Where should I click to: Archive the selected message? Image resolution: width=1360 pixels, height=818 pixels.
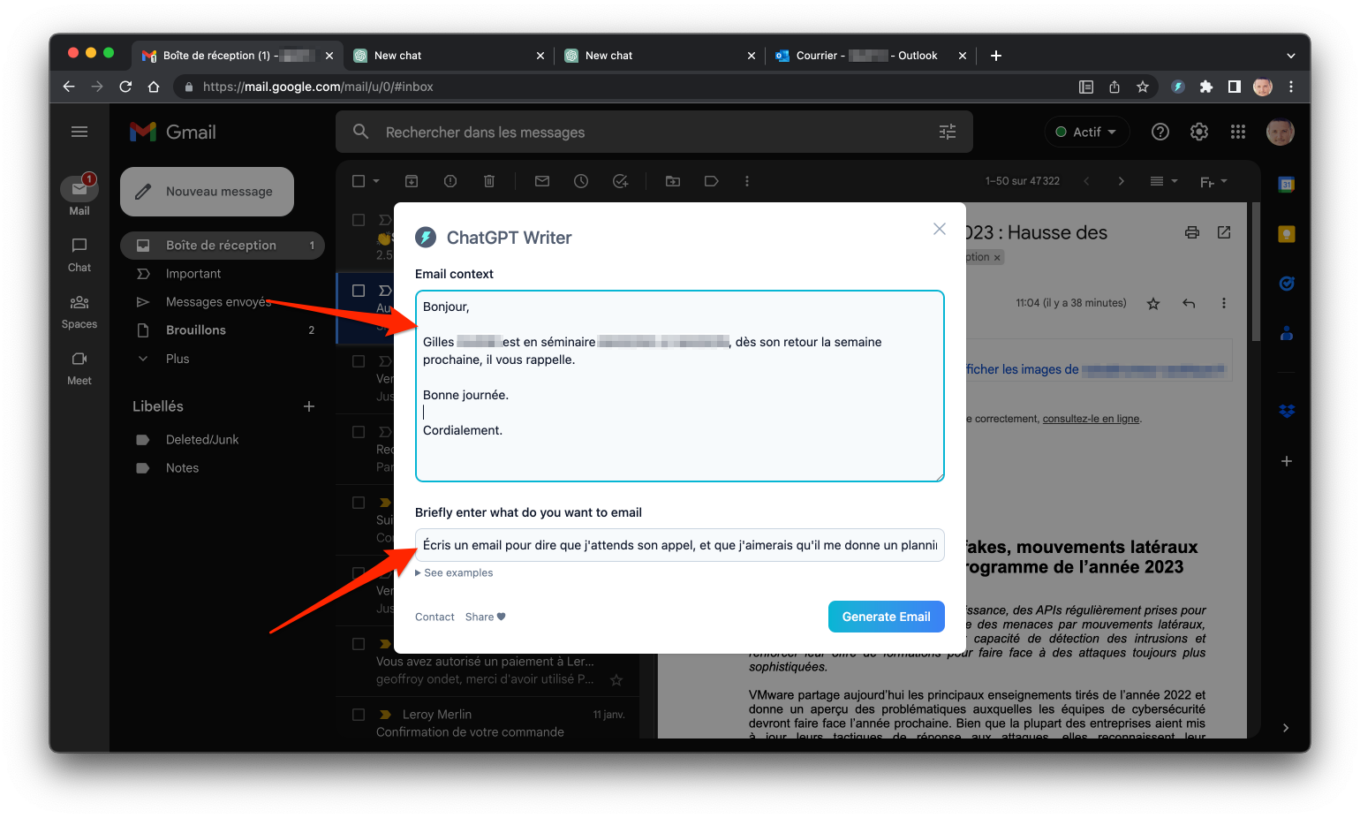tap(411, 181)
